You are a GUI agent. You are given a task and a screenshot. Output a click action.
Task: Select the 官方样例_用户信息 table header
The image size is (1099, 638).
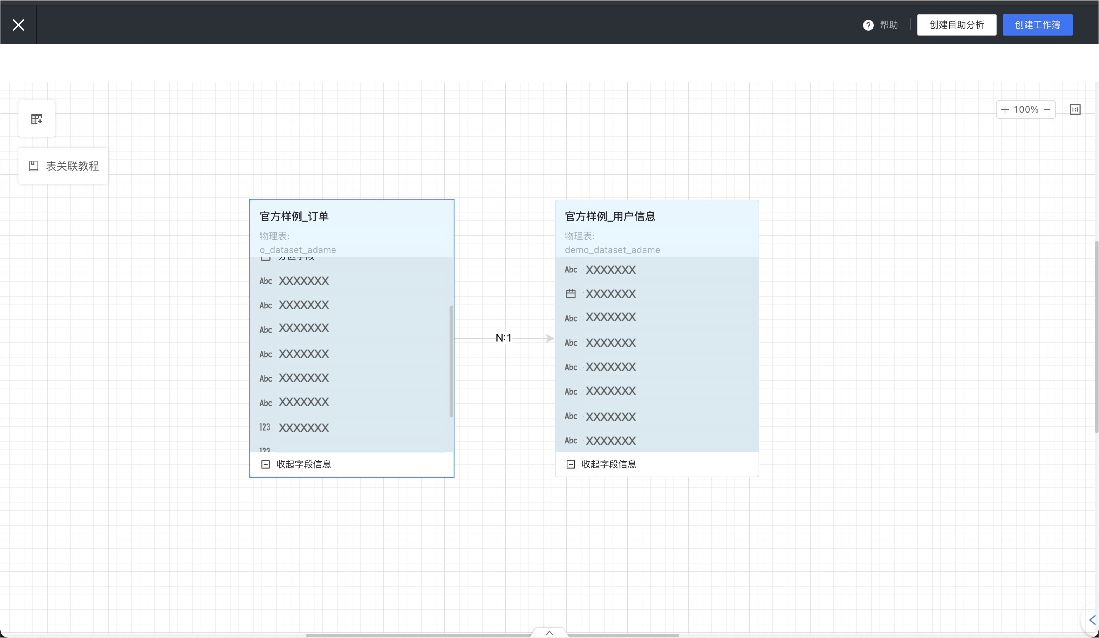(610, 216)
